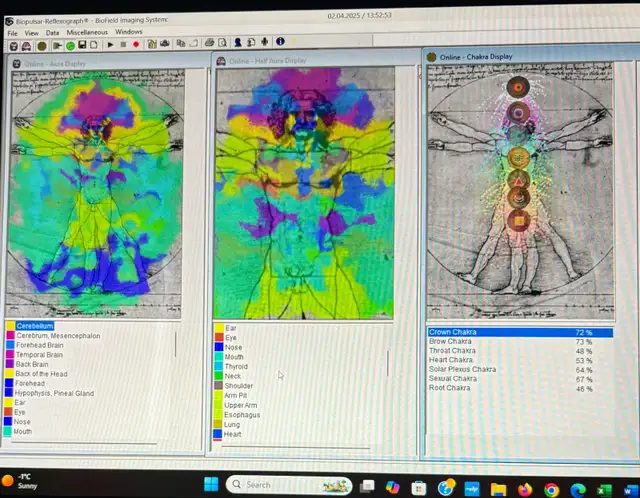Click the green arrow connect toolbar icon
The image size is (640, 498).
pos(57,46)
